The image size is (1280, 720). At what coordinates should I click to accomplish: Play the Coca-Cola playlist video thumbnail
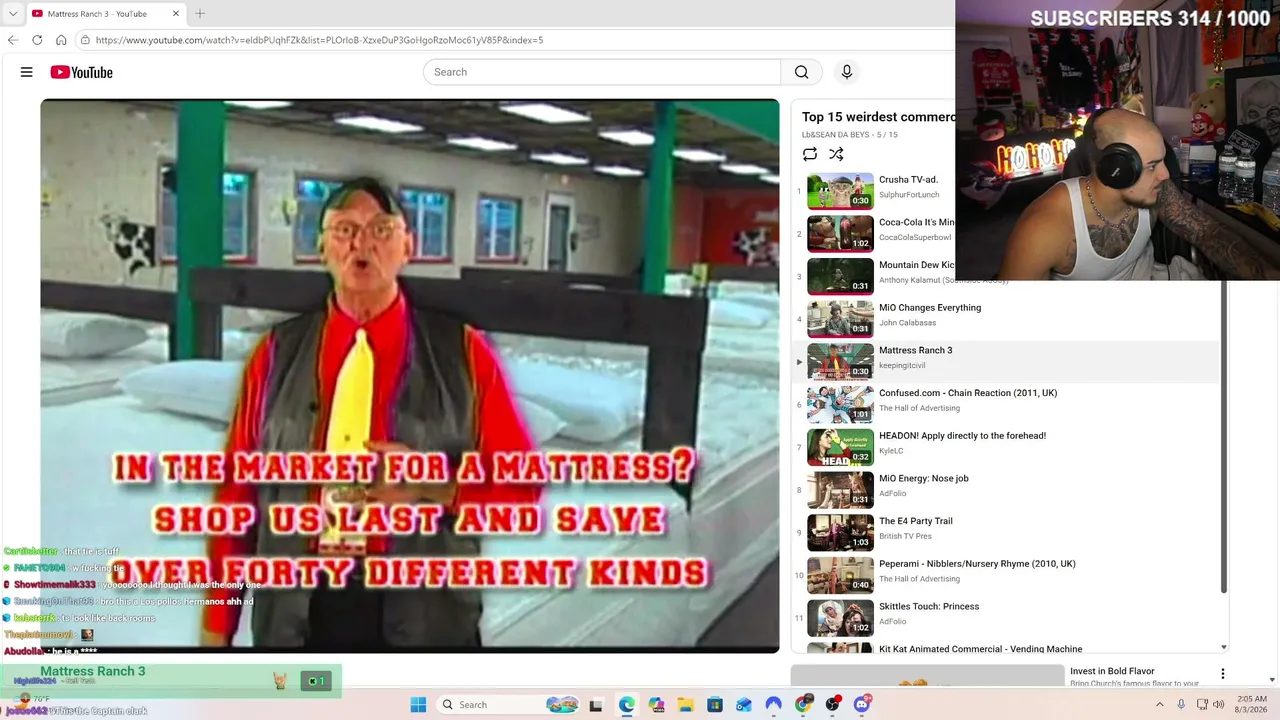coord(840,234)
